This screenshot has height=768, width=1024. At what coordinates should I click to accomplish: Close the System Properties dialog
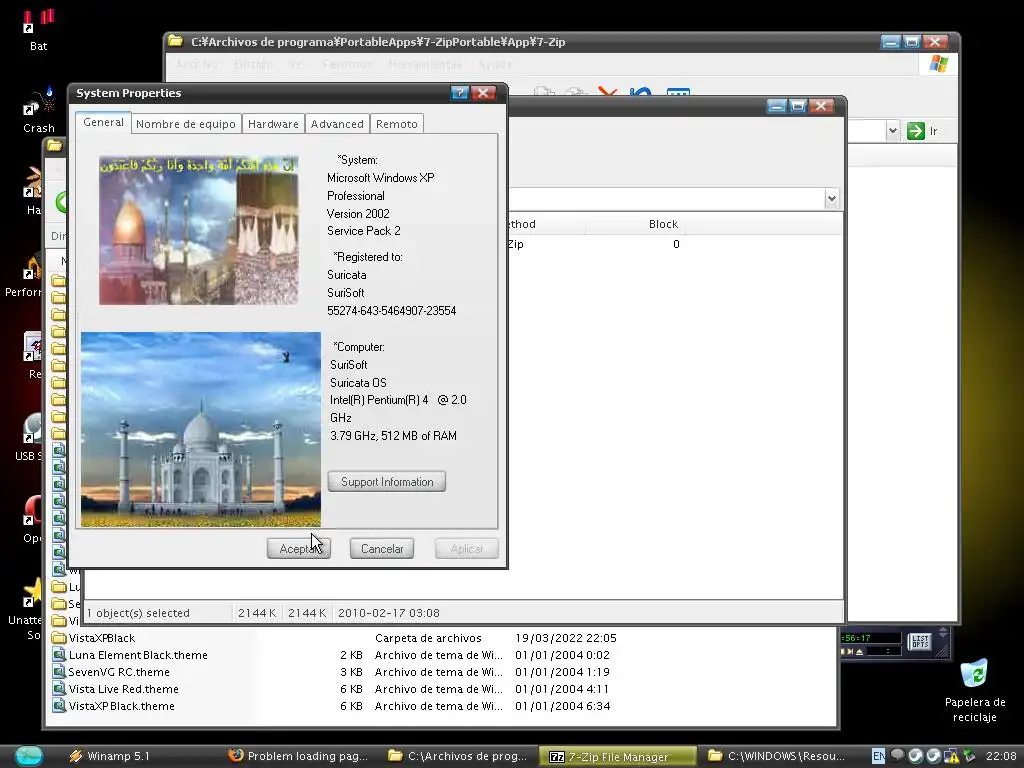pyautogui.click(x=483, y=93)
